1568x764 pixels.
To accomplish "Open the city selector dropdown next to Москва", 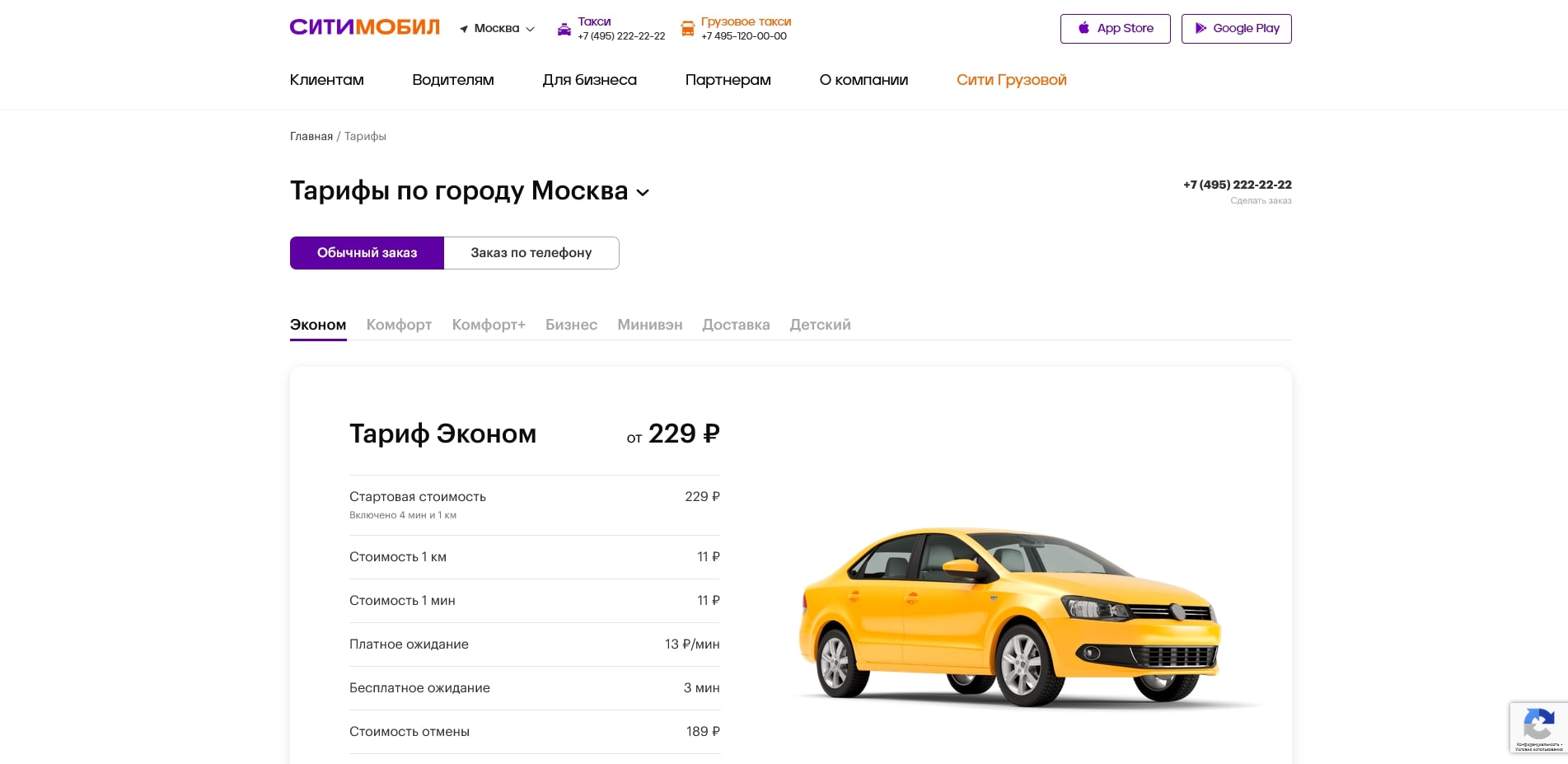I will click(x=531, y=29).
